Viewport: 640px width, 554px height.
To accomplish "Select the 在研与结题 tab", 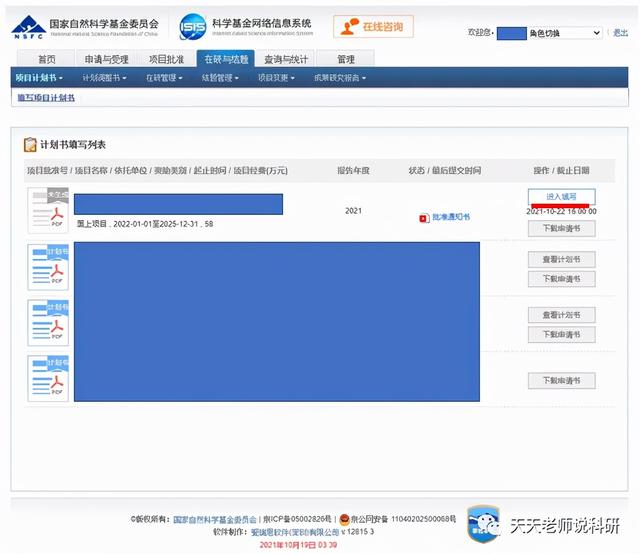I will coord(226,59).
